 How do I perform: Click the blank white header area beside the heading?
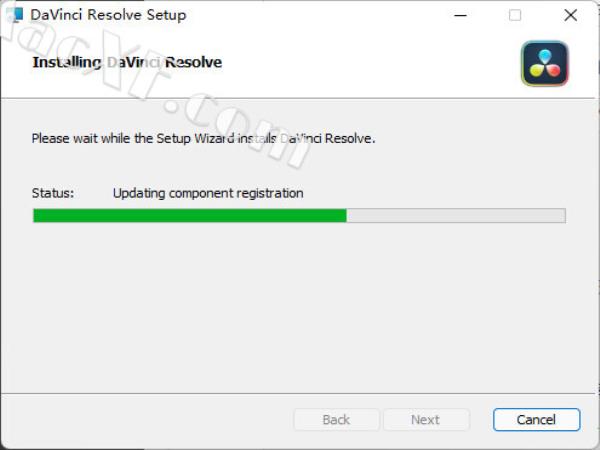coord(367,63)
